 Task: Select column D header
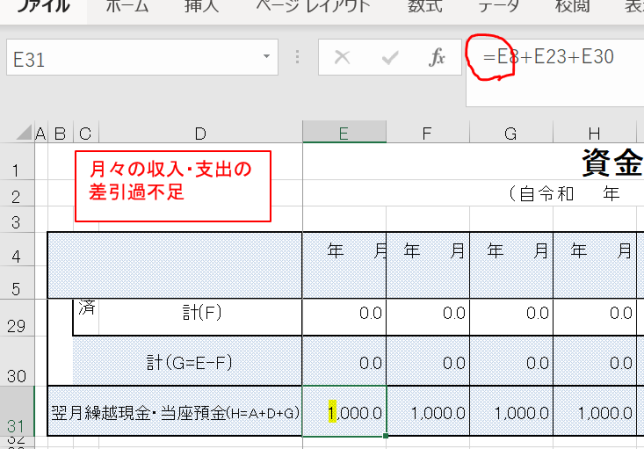(200, 133)
